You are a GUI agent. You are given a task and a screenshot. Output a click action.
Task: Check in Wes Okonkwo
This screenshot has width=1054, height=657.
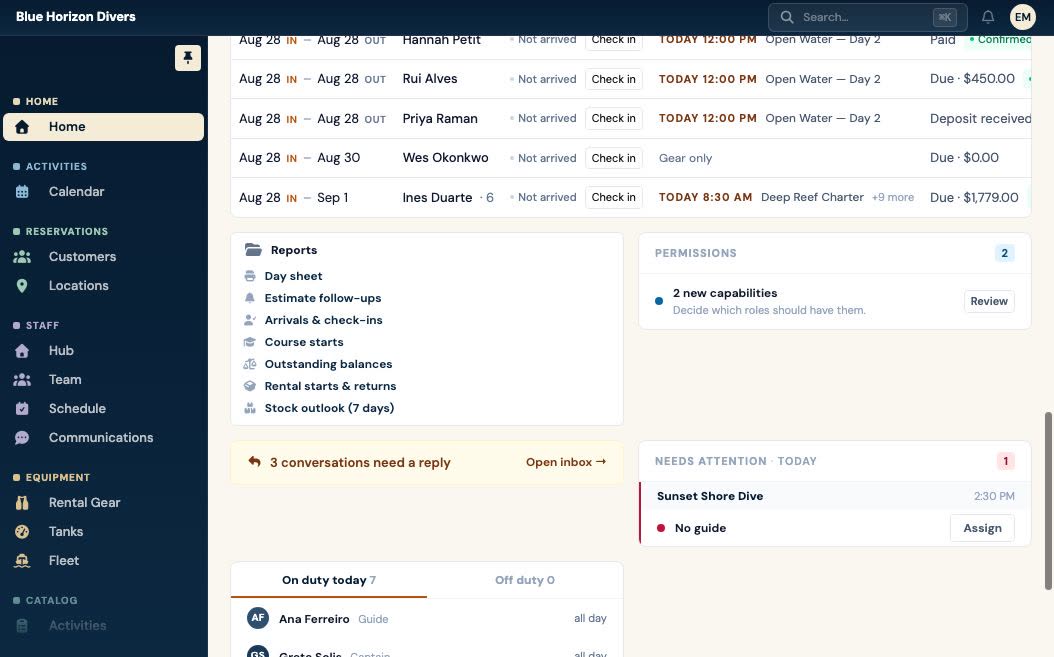(614, 158)
